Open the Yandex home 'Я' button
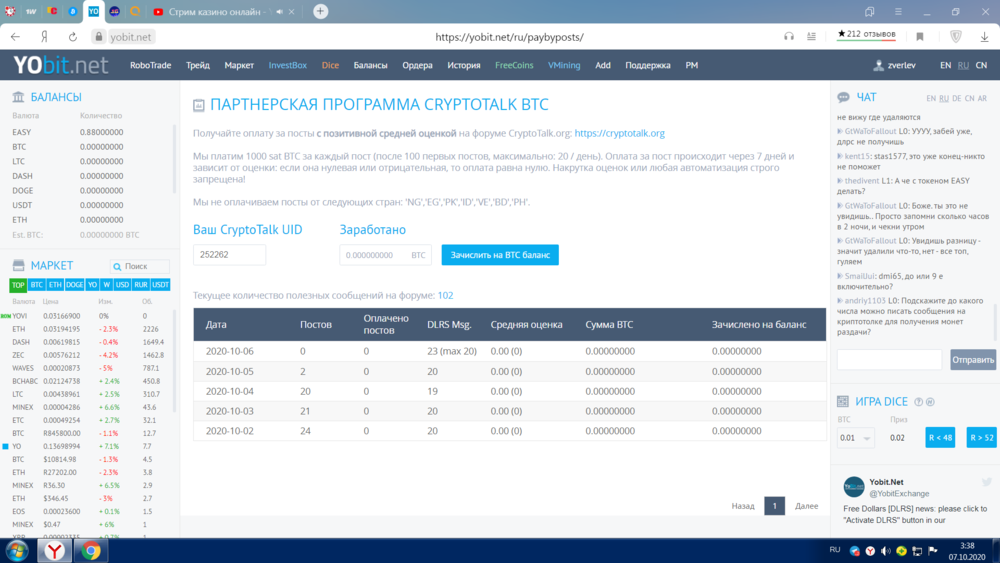This screenshot has height=563, width=1000. [x=44, y=37]
